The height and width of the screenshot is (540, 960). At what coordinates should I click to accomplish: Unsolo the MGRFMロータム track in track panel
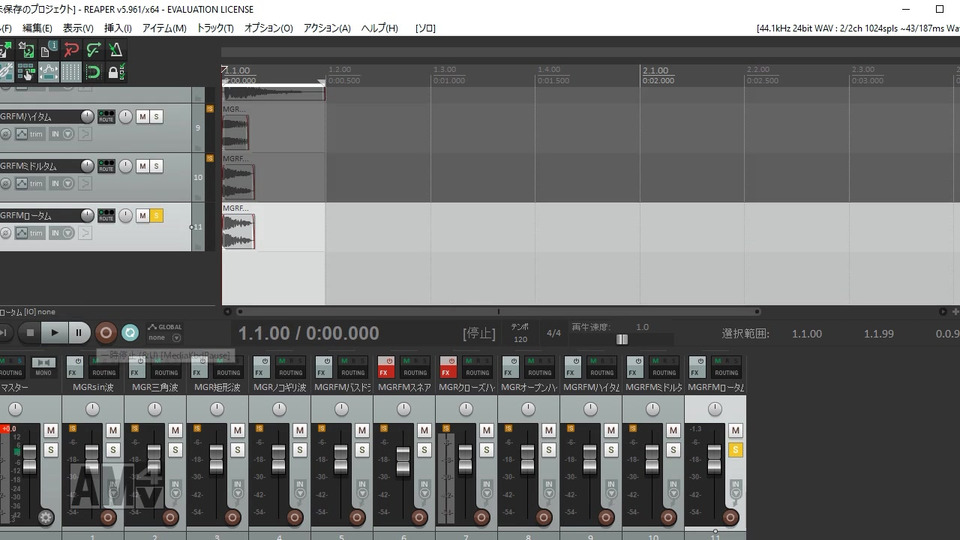pyautogui.click(x=157, y=216)
